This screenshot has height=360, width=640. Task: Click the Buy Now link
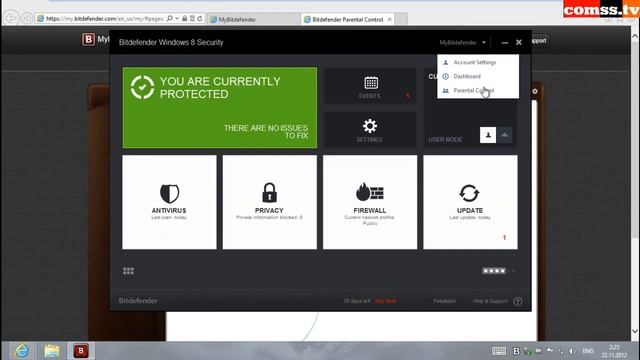pos(385,301)
